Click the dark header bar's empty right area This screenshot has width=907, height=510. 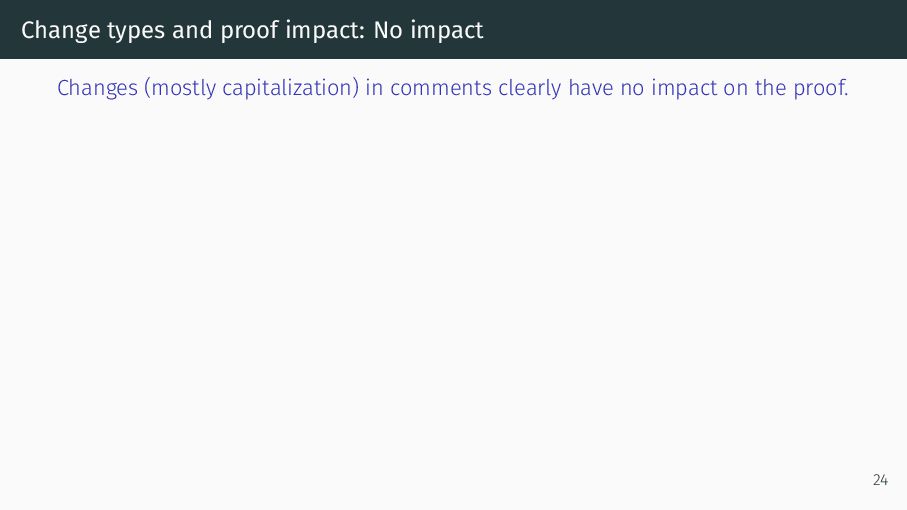point(694,30)
